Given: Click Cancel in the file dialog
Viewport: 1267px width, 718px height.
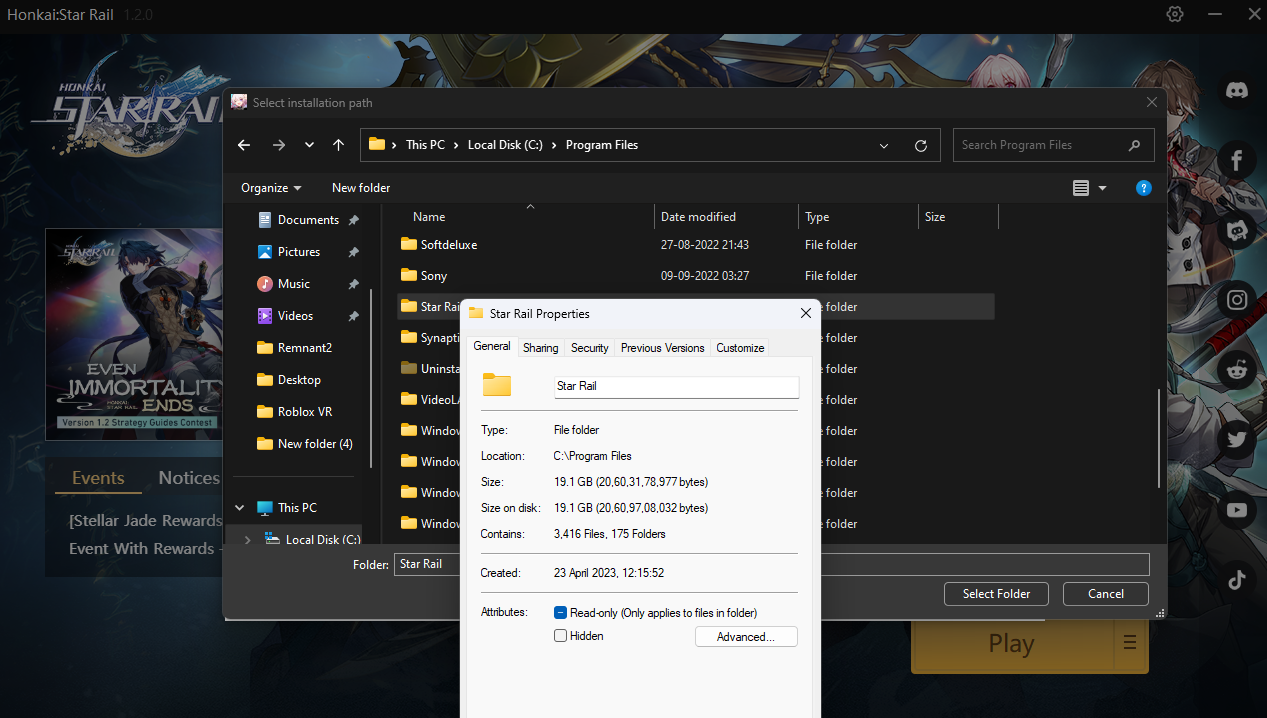Looking at the screenshot, I should pos(1106,594).
